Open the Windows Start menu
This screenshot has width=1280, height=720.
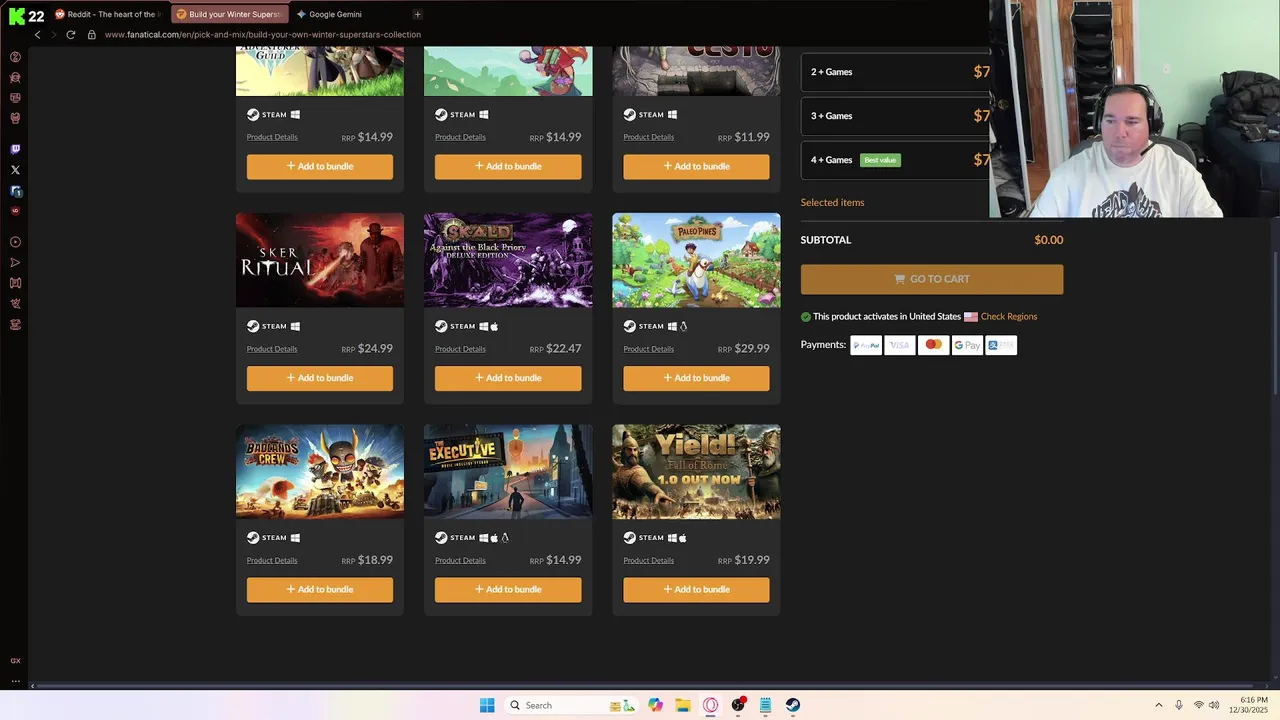coord(487,705)
